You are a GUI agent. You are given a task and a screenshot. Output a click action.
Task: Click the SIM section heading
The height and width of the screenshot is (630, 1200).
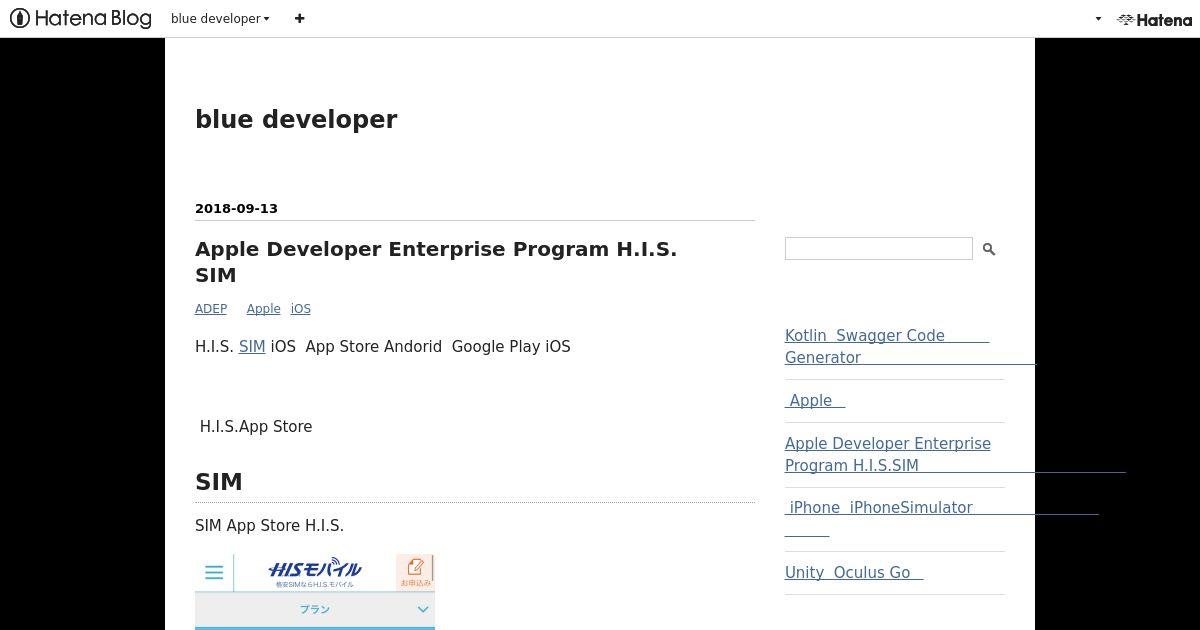(x=219, y=482)
